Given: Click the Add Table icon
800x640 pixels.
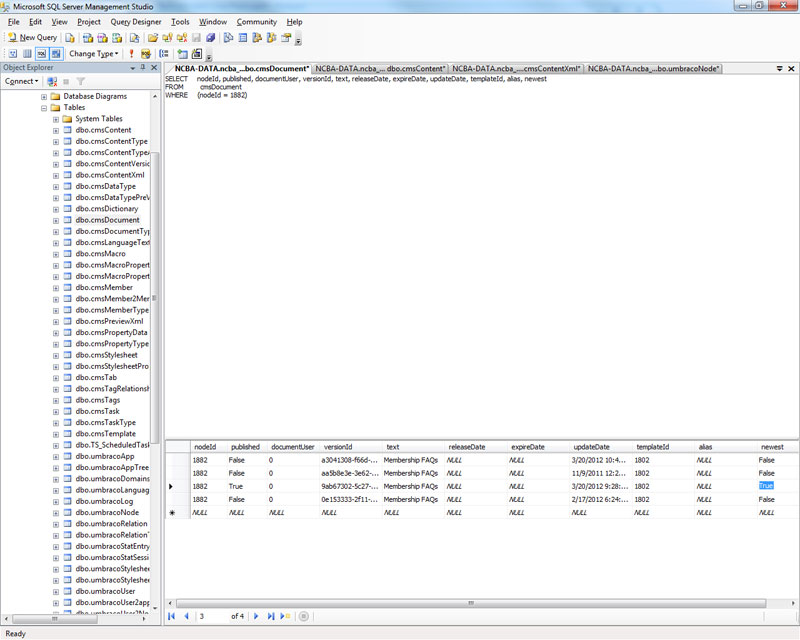Looking at the screenshot, I should tap(182, 54).
